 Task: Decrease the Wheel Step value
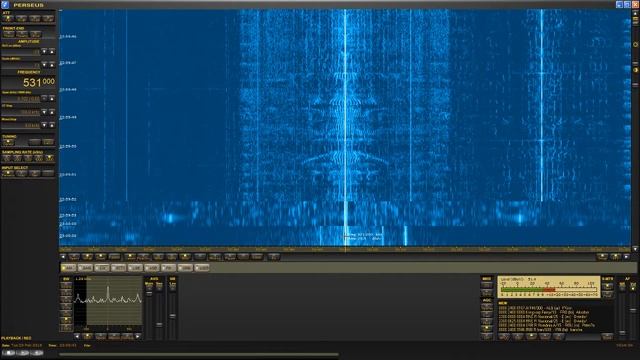[x=44, y=125]
